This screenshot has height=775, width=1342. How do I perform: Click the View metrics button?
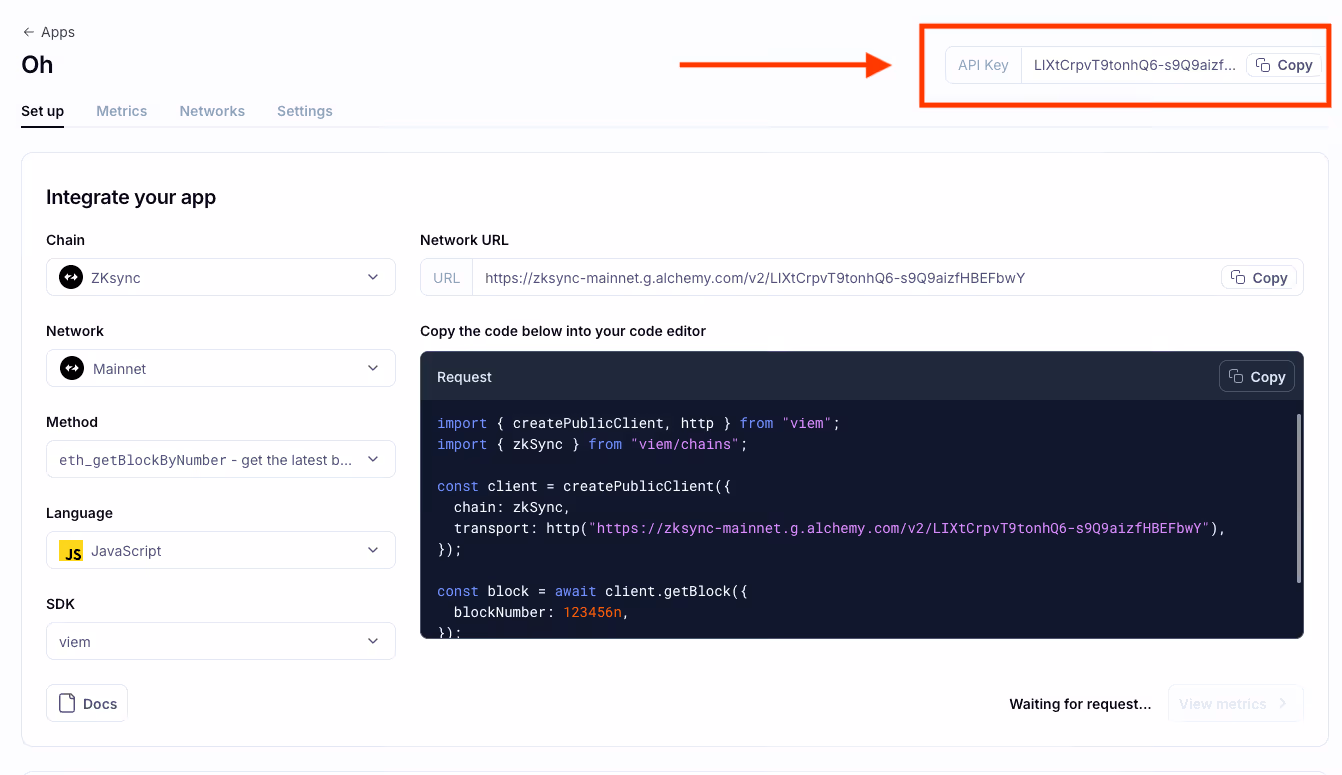tap(1235, 704)
